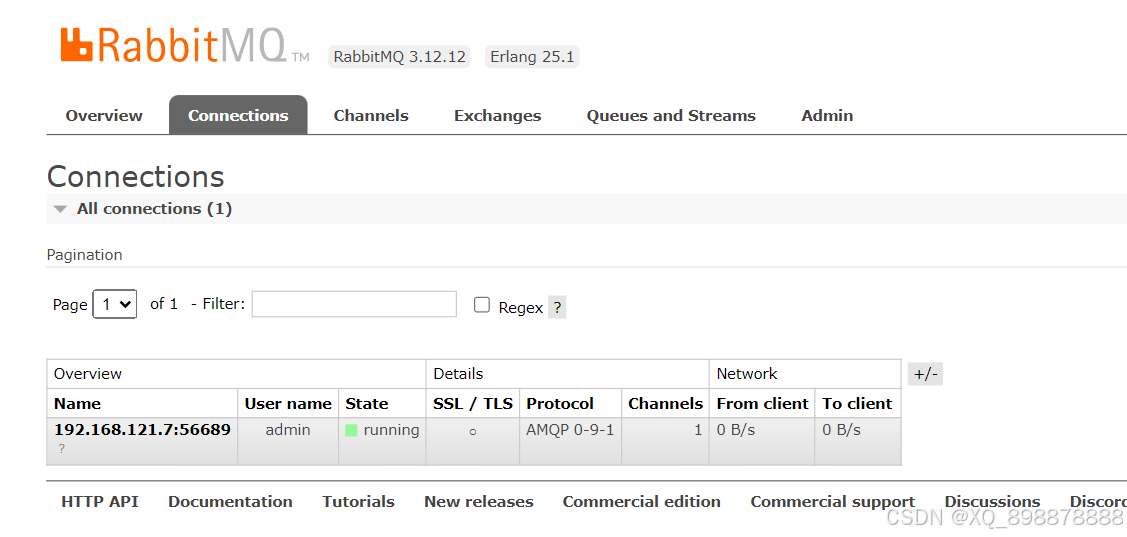Open the Discussions footer link
The height and width of the screenshot is (537, 1127).
992,502
